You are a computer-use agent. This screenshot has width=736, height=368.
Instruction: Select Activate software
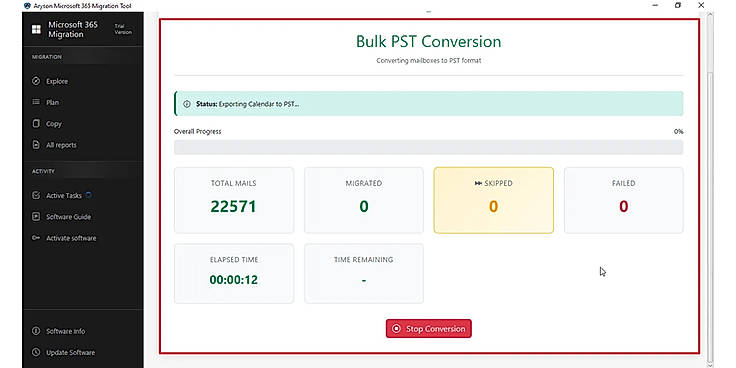click(71, 238)
